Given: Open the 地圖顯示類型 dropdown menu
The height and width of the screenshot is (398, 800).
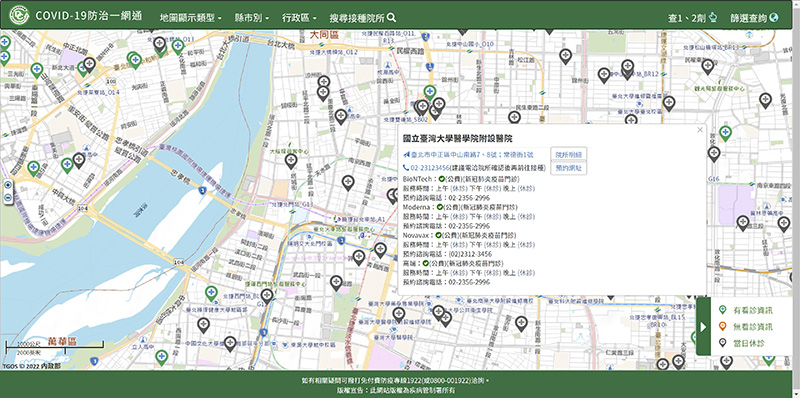Looking at the screenshot, I should pos(190,18).
